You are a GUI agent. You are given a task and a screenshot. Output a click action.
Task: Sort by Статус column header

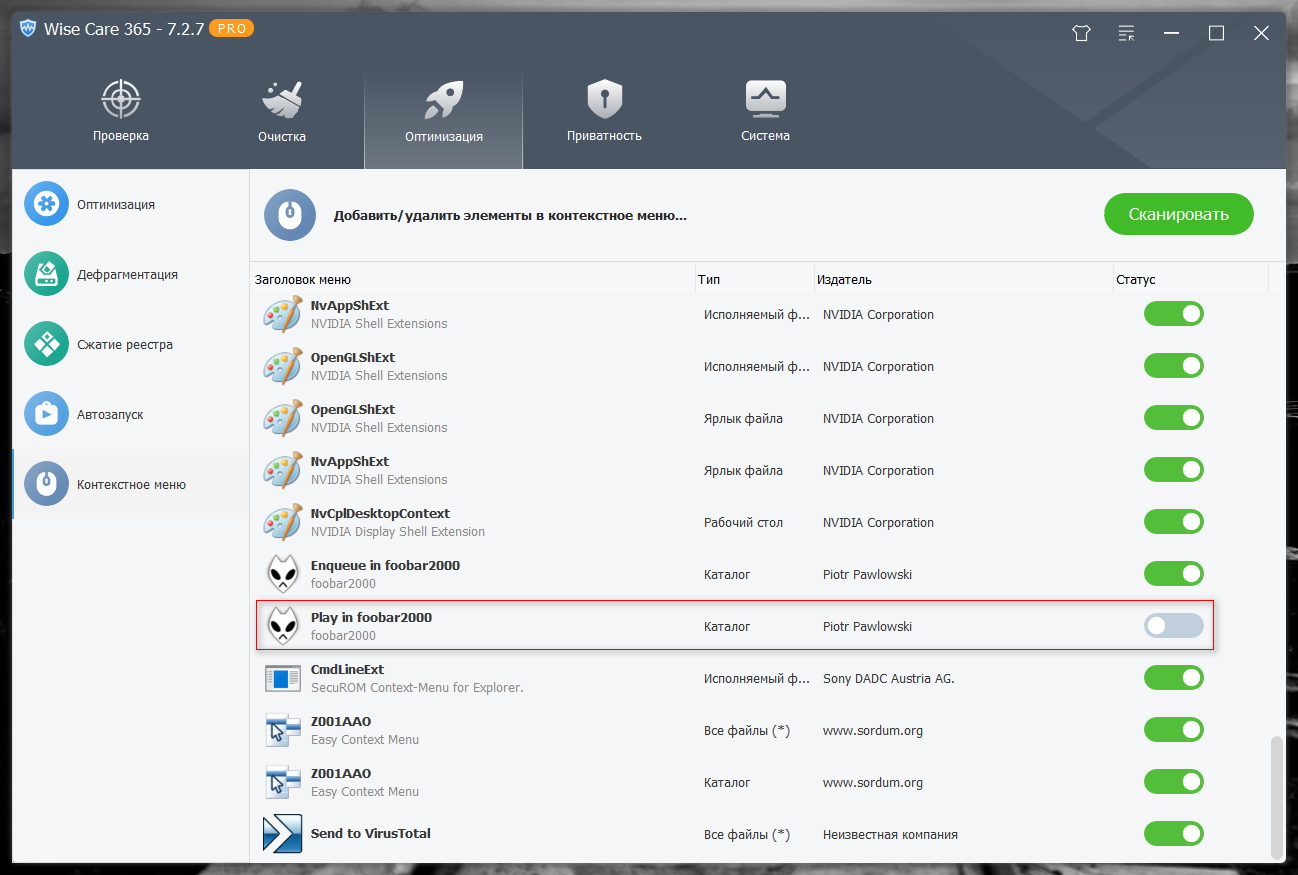[1191, 280]
